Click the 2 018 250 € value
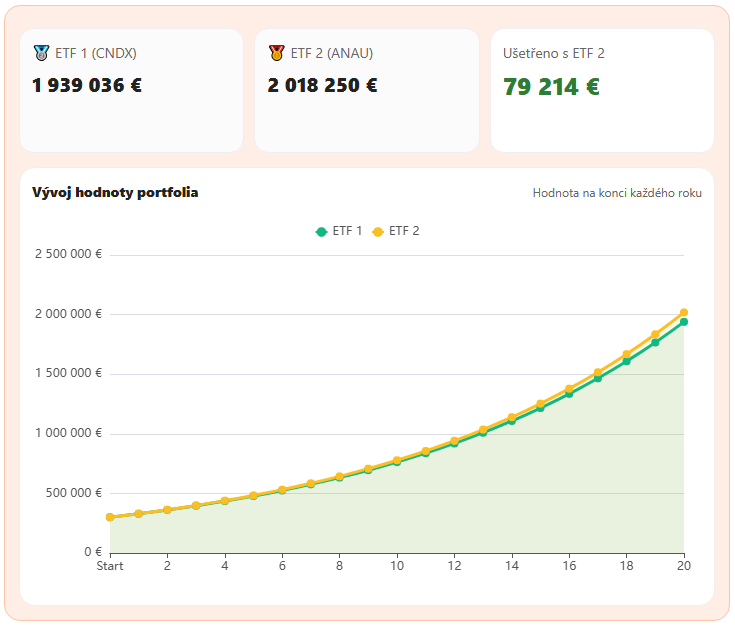This screenshot has height=626, width=735. click(322, 85)
